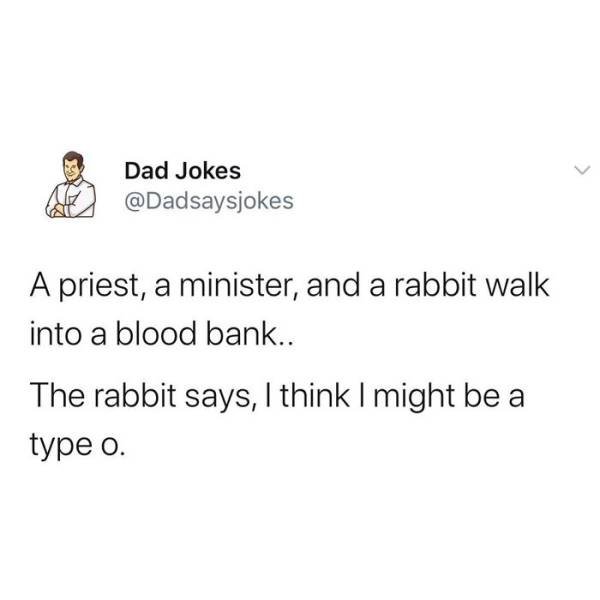
Task: Click the Dad Jokes display name
Action: pyautogui.click(x=183, y=172)
